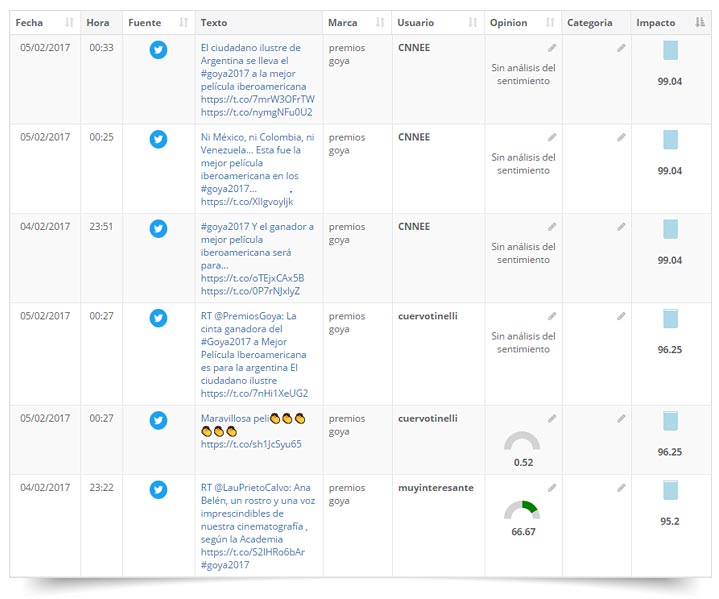The height and width of the screenshot is (599, 719).
Task: Click sentiment gauge showing 0.52
Action: tap(522, 440)
